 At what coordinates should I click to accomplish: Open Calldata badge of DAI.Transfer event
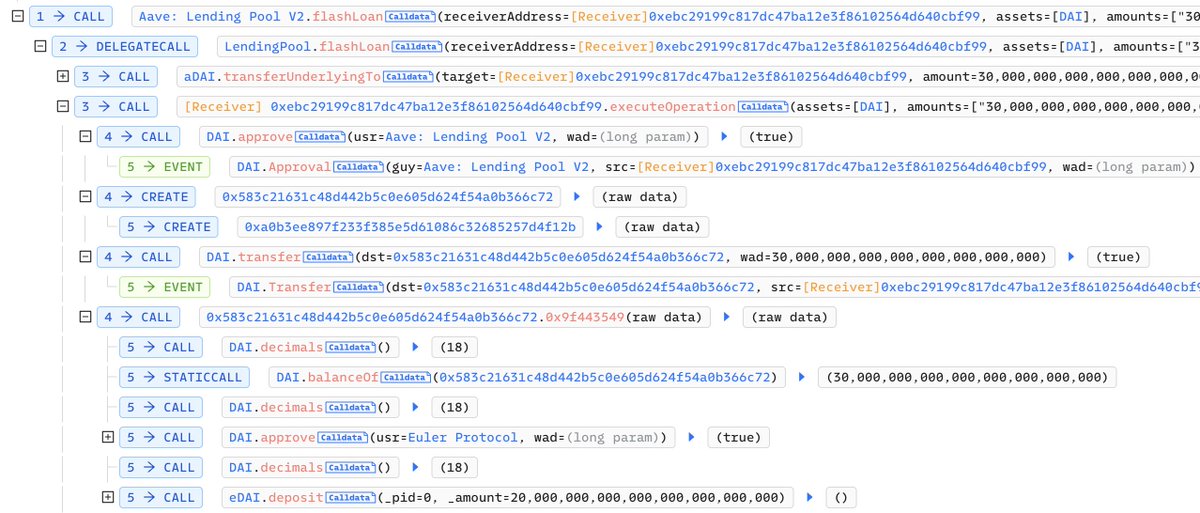(x=359, y=287)
